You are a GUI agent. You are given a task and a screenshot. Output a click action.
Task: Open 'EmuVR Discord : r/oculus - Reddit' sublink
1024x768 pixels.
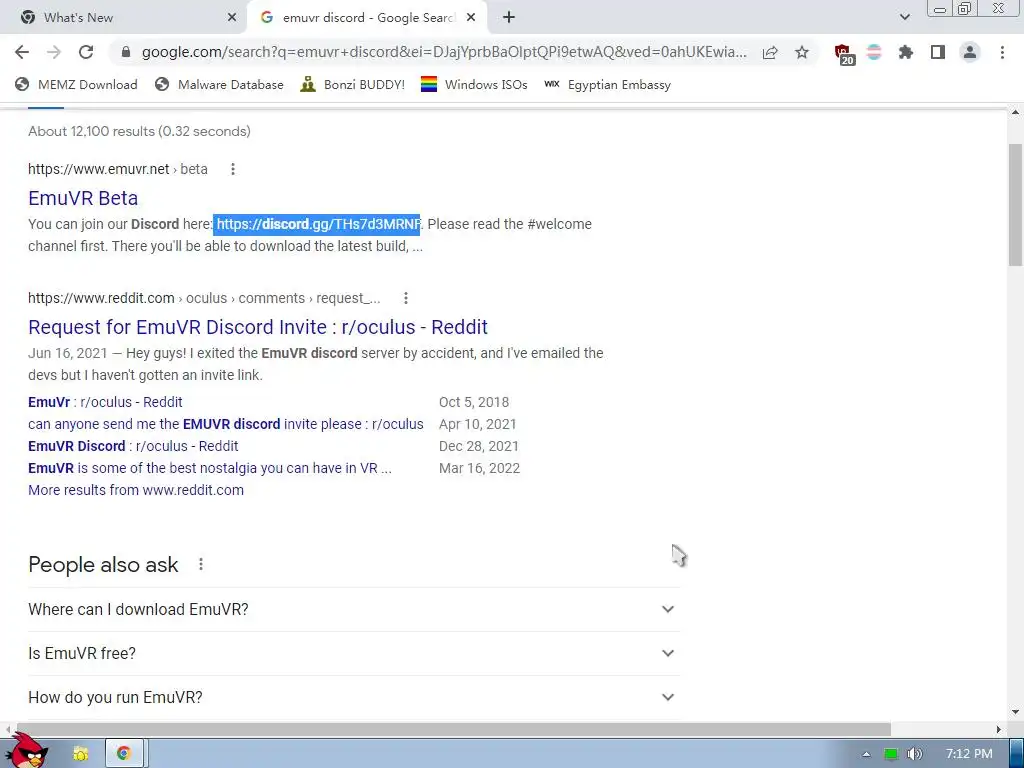pyautogui.click(x=133, y=446)
